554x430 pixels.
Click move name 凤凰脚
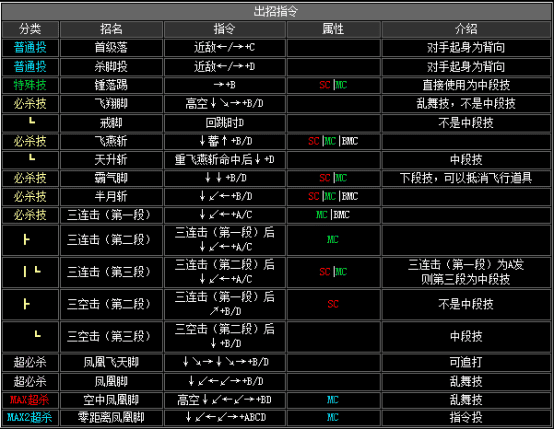pyautogui.click(x=111, y=381)
